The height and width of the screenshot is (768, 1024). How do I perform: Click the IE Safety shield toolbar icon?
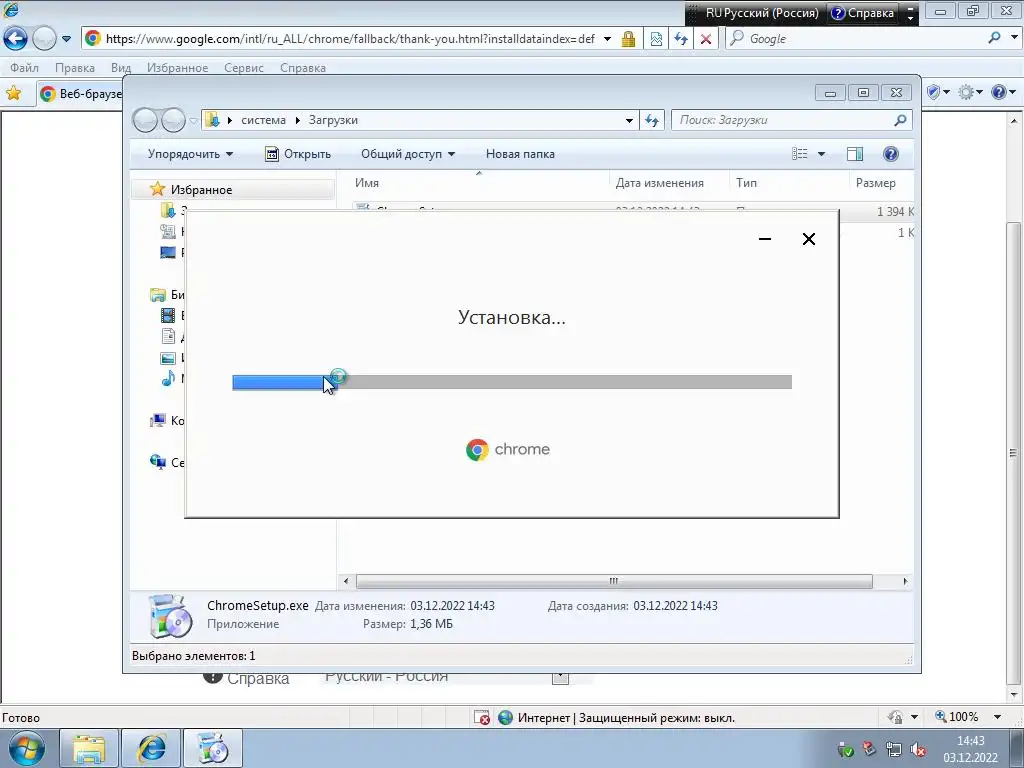coord(933,93)
